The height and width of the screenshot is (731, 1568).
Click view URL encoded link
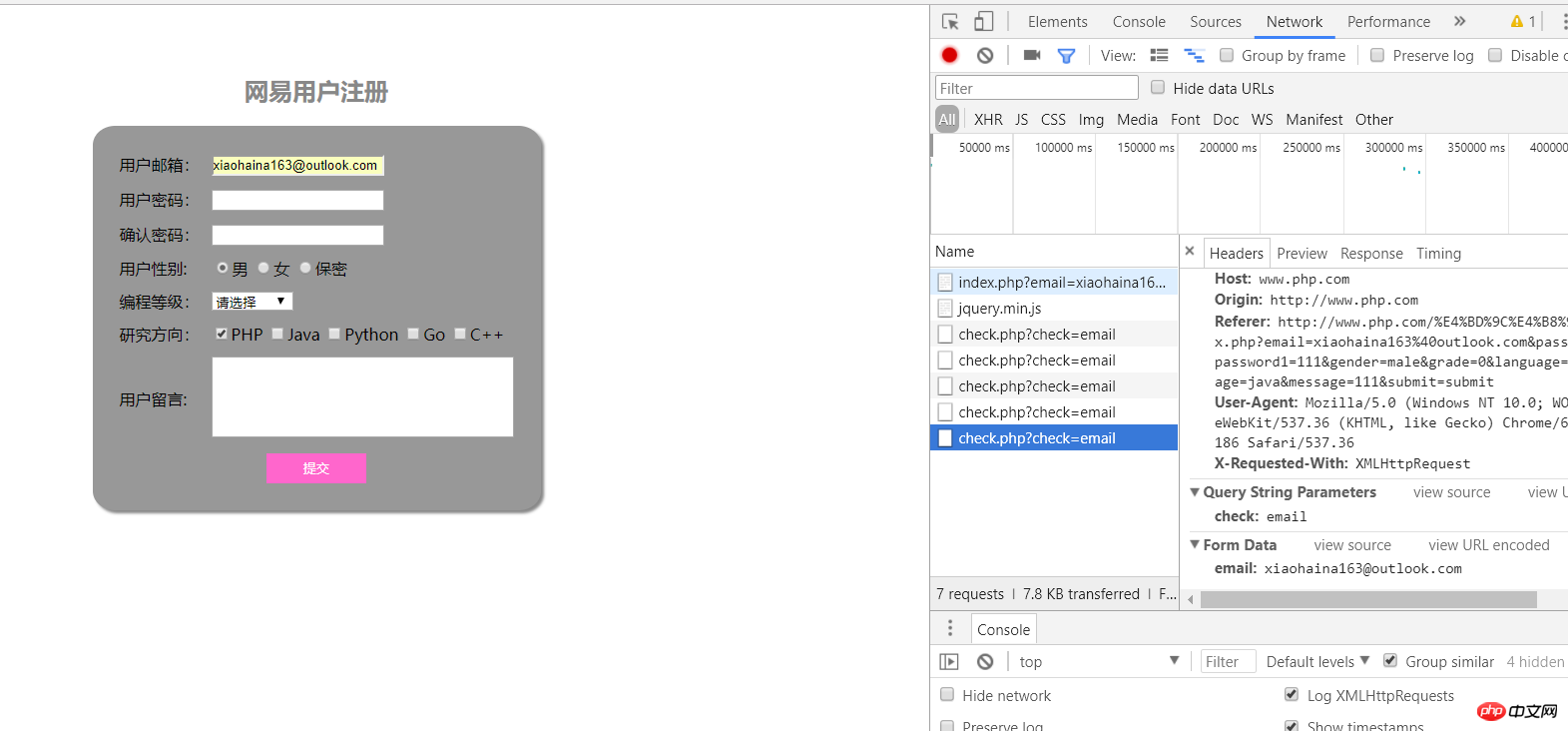pyautogui.click(x=1488, y=545)
